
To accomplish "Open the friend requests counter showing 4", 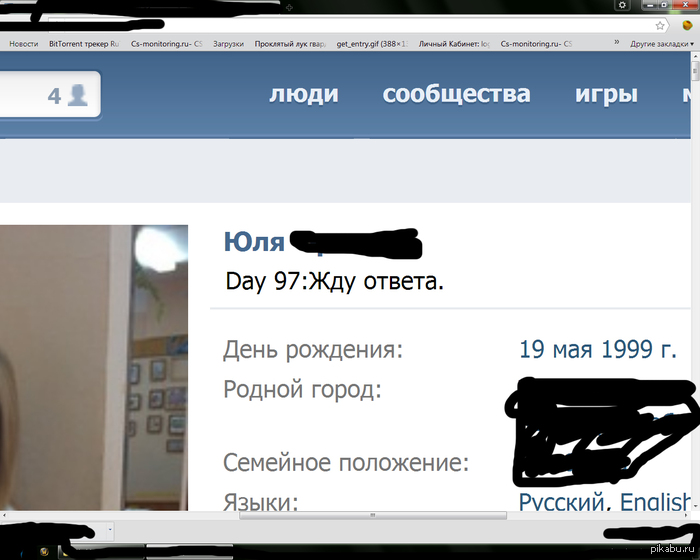I will 68,95.
